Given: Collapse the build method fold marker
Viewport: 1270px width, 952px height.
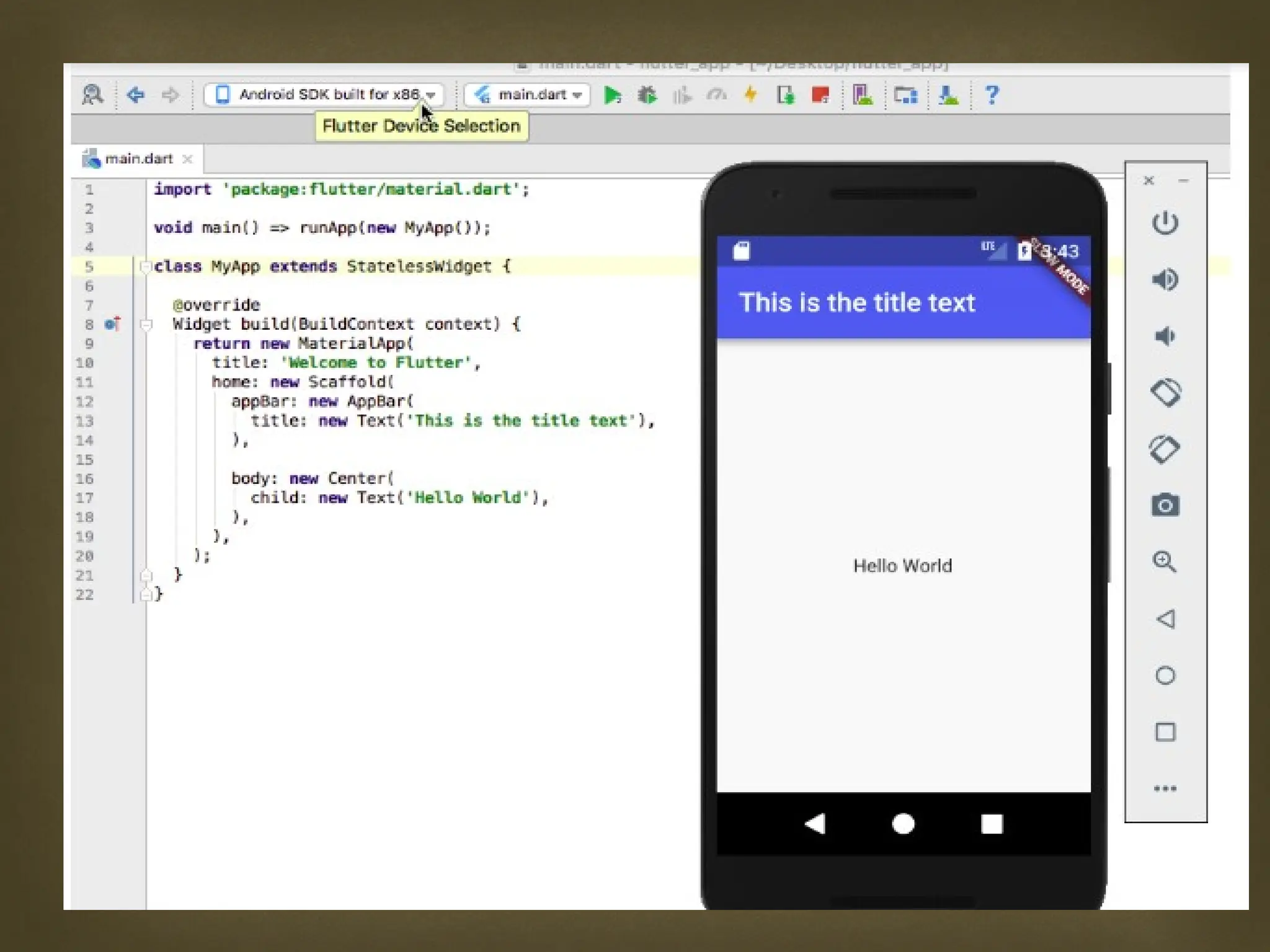Looking at the screenshot, I should [146, 324].
